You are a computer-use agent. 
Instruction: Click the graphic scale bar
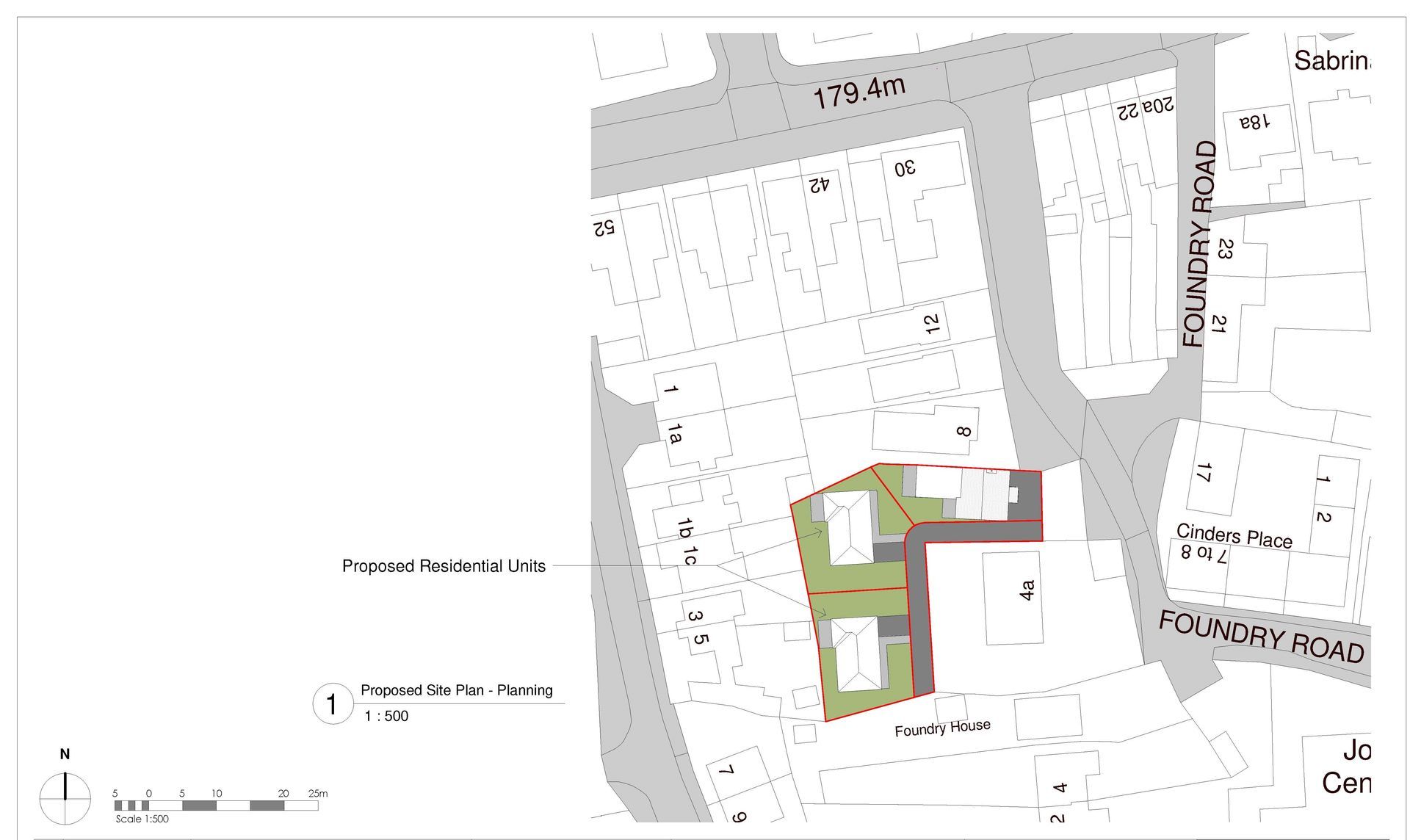[x=216, y=805]
